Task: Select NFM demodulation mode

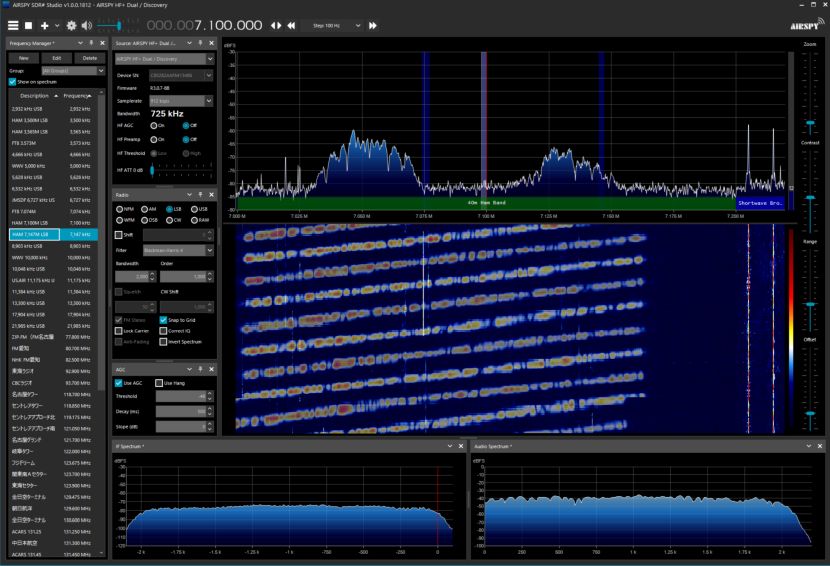Action: click(120, 209)
